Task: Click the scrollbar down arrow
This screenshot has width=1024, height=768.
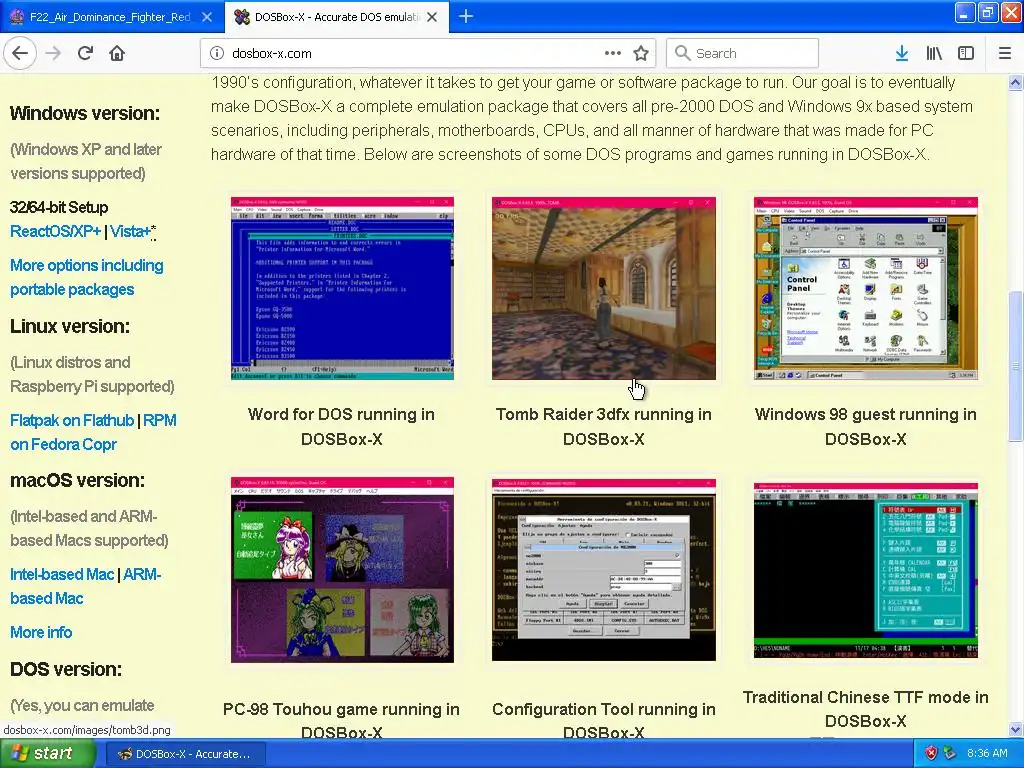Action: pos(1016,729)
